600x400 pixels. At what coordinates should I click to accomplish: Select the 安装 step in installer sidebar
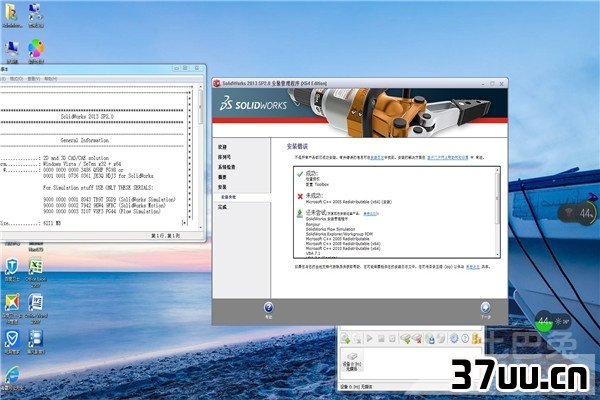coord(222,187)
